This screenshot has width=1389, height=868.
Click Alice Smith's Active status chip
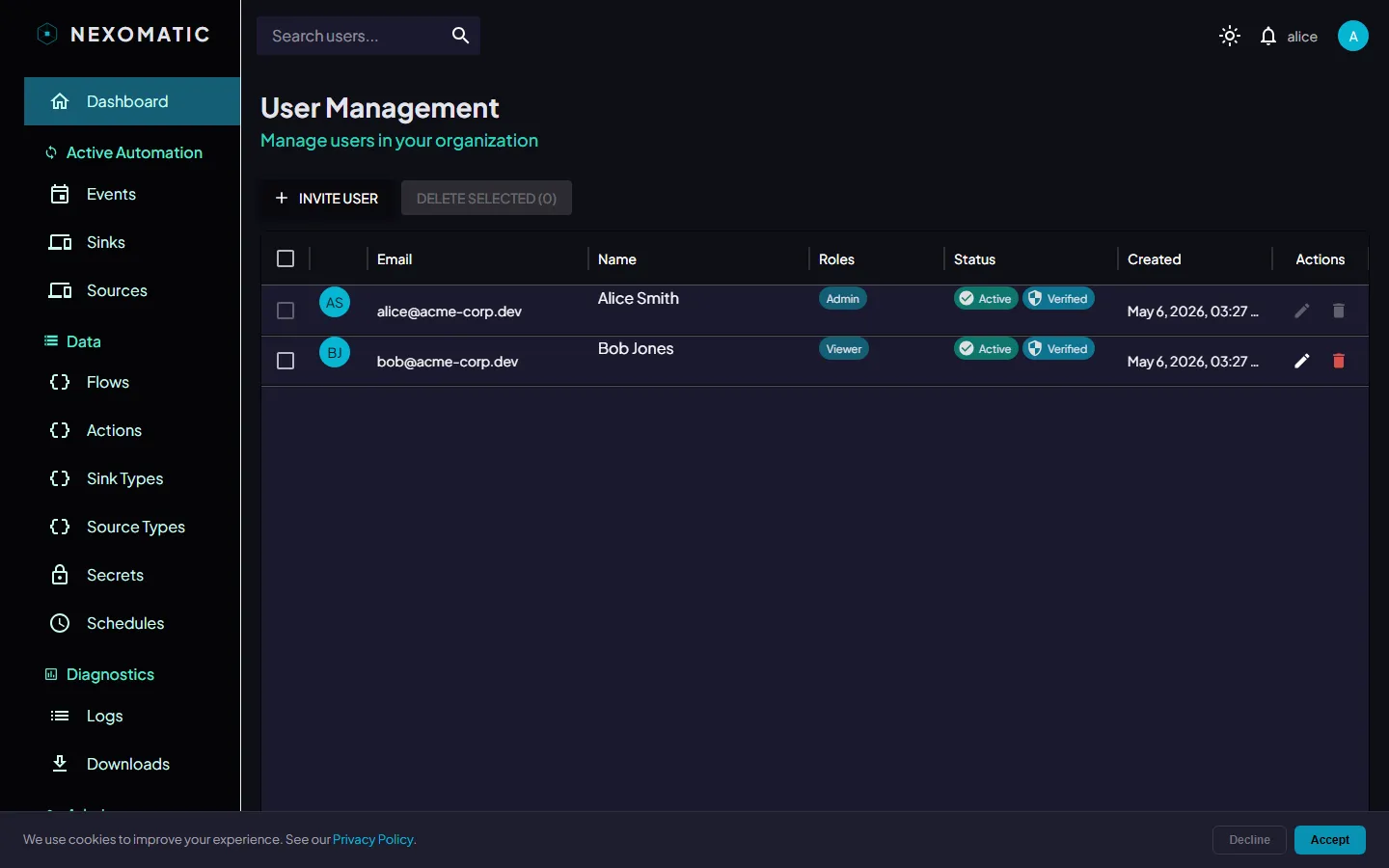pyautogui.click(x=986, y=299)
